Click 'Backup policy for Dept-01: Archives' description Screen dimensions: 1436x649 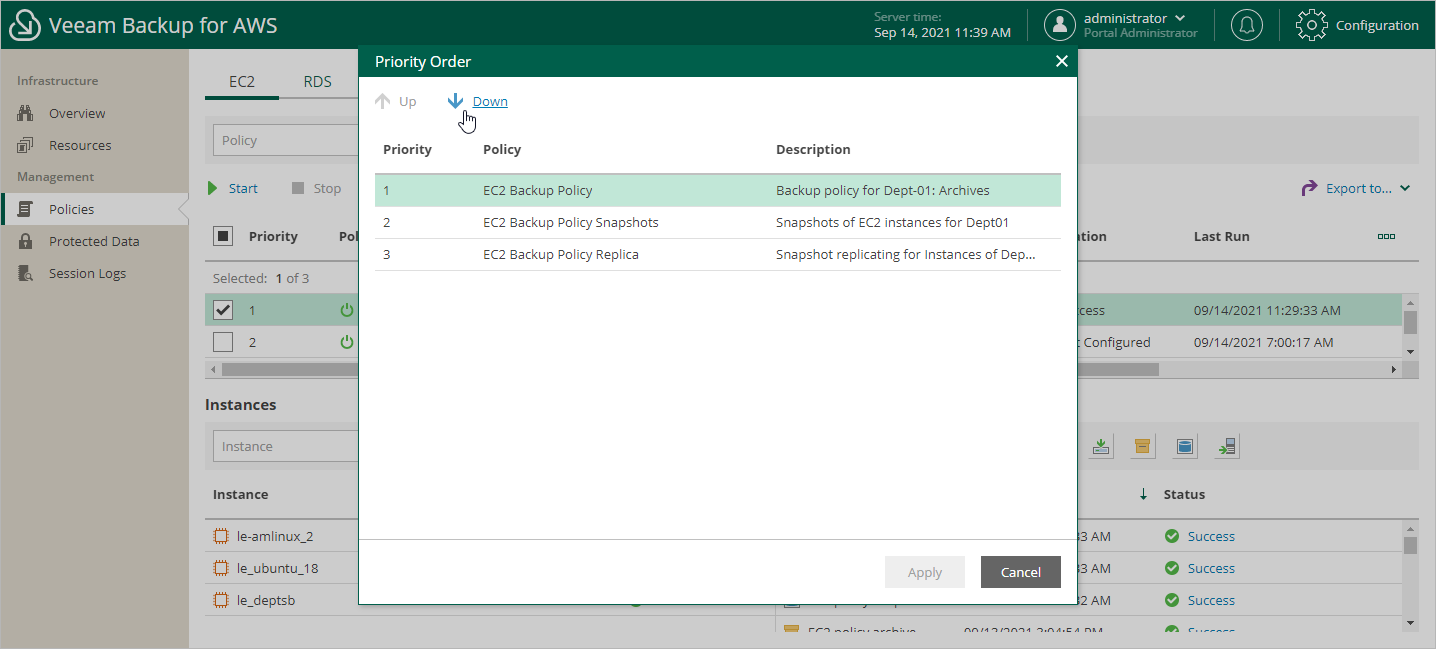[x=883, y=190]
